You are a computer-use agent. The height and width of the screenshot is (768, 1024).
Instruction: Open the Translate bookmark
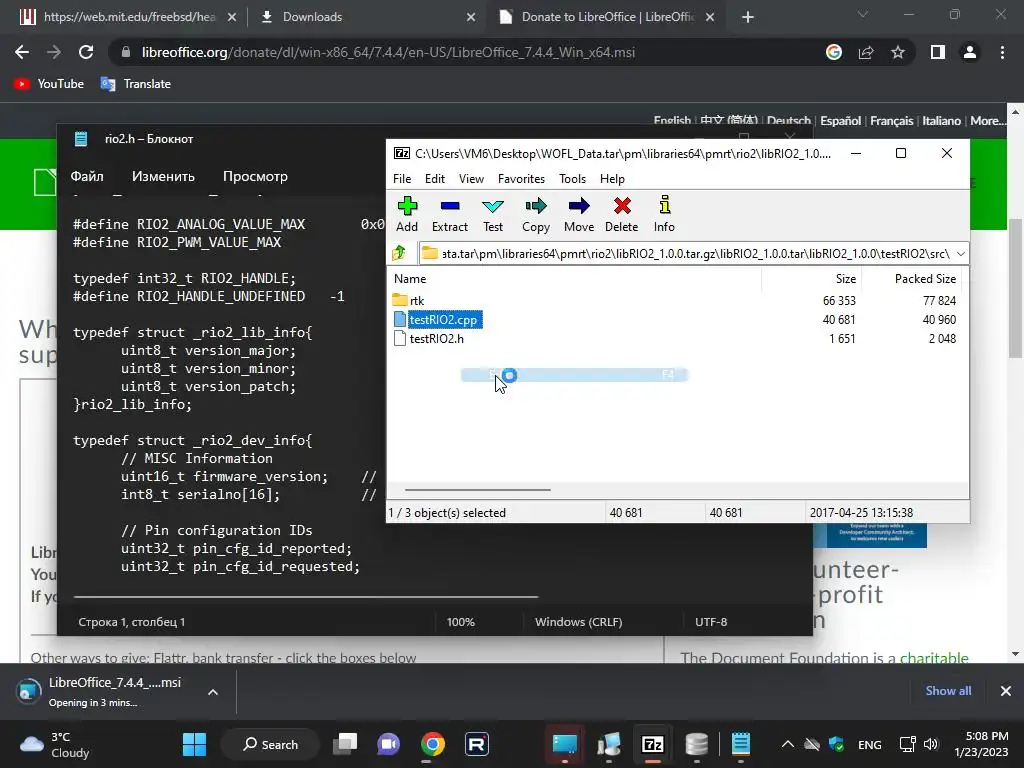pyautogui.click(x=135, y=84)
